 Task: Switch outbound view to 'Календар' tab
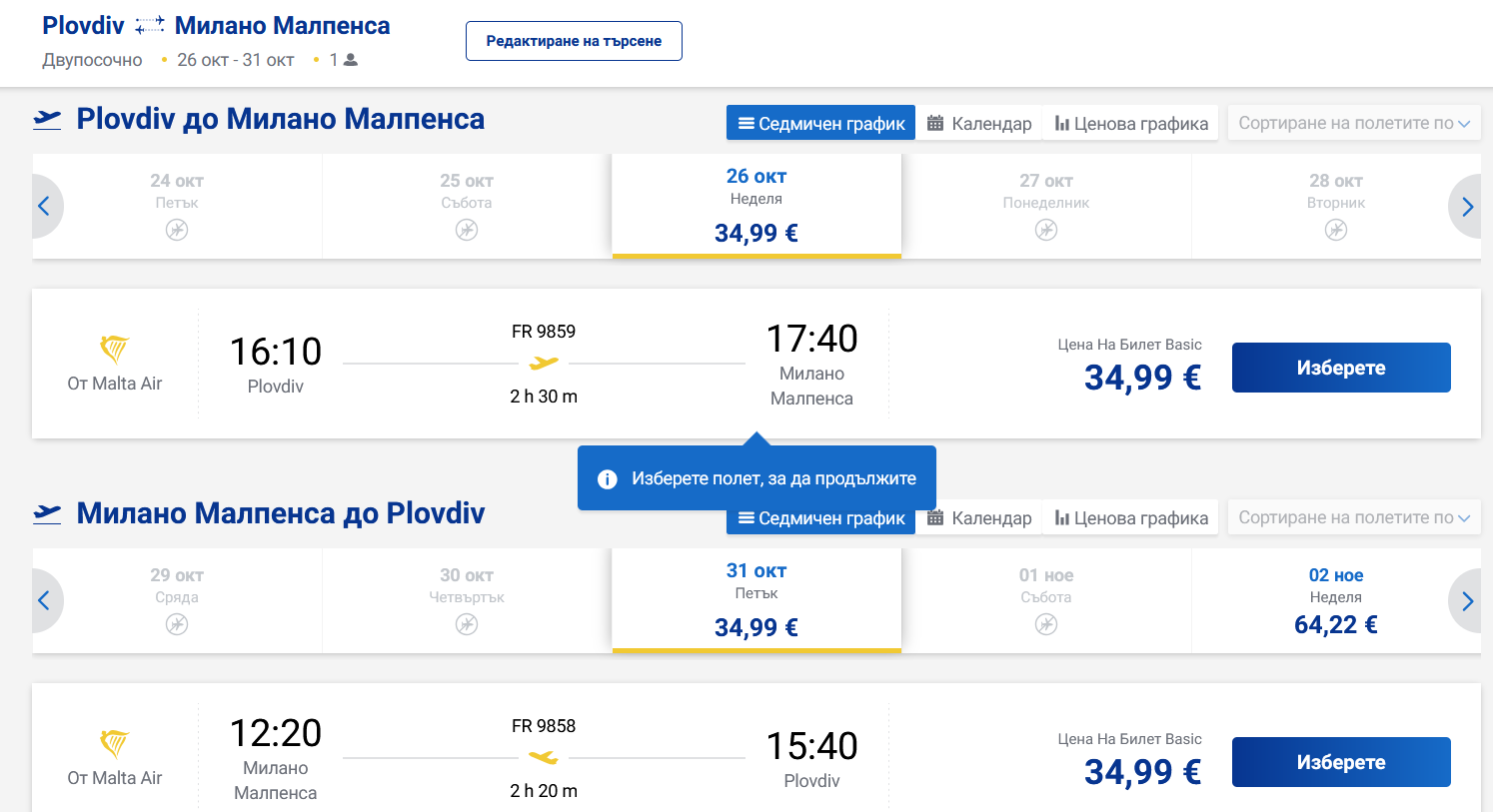tap(979, 124)
